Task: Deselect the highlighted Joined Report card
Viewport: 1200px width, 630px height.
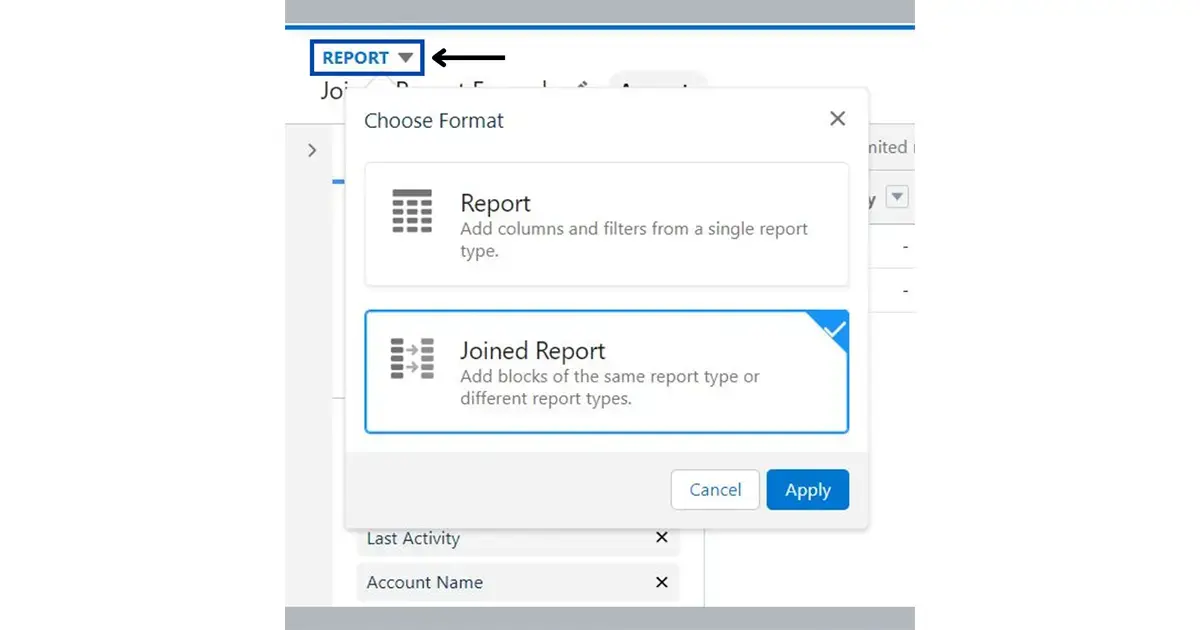Action: 605,371
